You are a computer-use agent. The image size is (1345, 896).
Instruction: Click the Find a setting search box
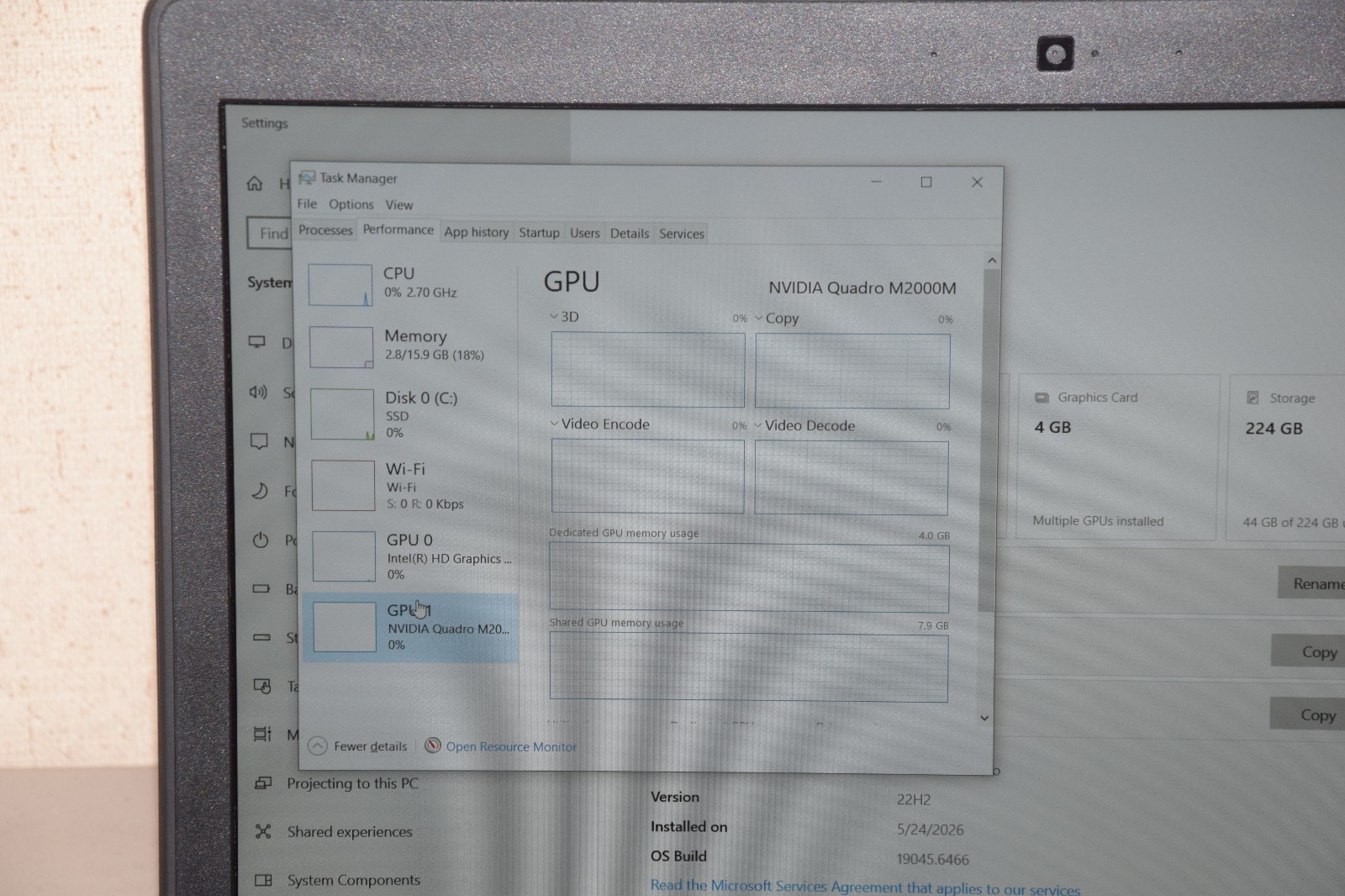point(269,233)
